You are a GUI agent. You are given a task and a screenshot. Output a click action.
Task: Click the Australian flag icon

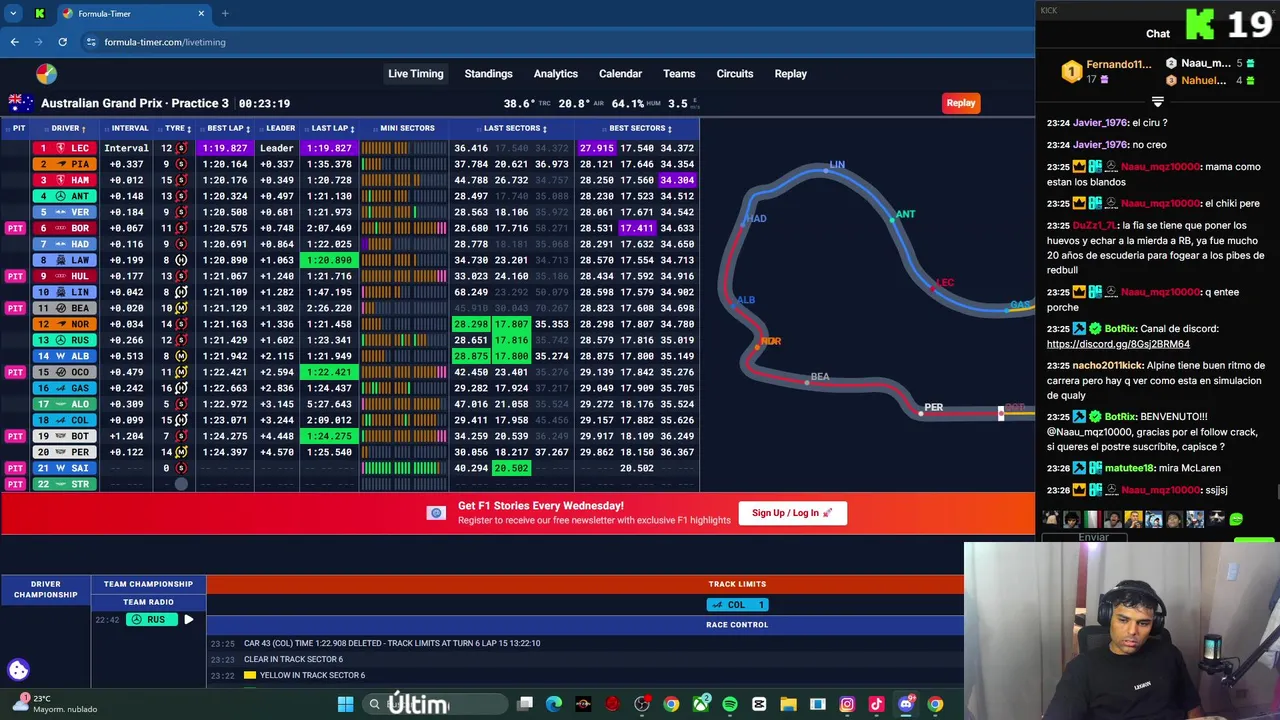pos(21,103)
